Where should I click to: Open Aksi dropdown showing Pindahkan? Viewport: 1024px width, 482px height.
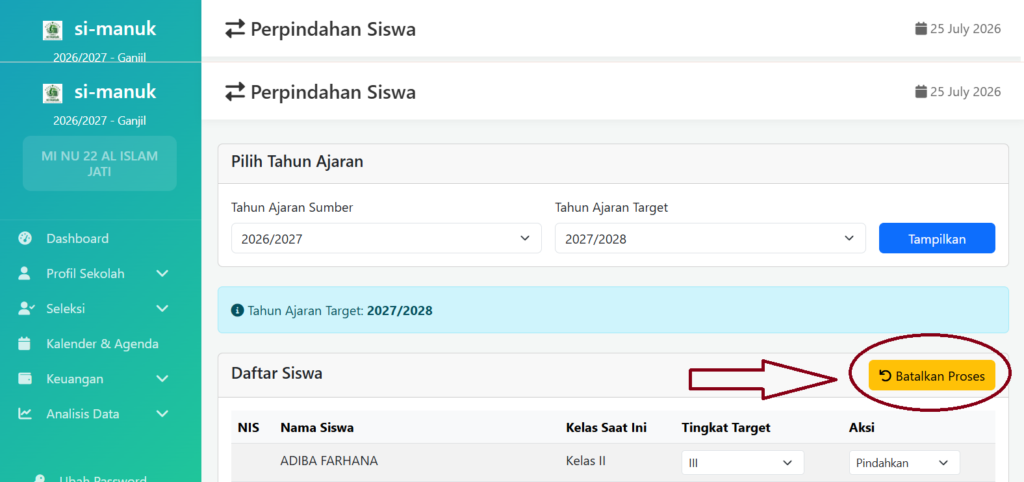pos(904,463)
